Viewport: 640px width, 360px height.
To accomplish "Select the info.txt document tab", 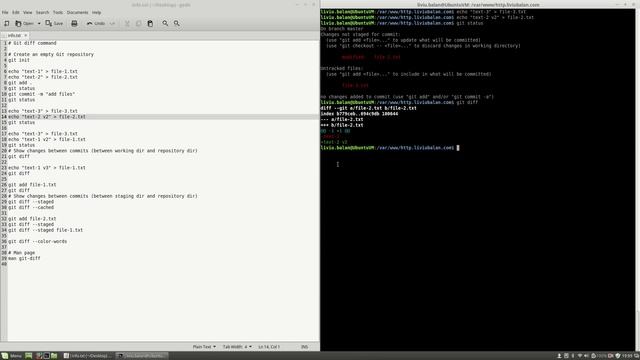I will pyautogui.click(x=14, y=36).
